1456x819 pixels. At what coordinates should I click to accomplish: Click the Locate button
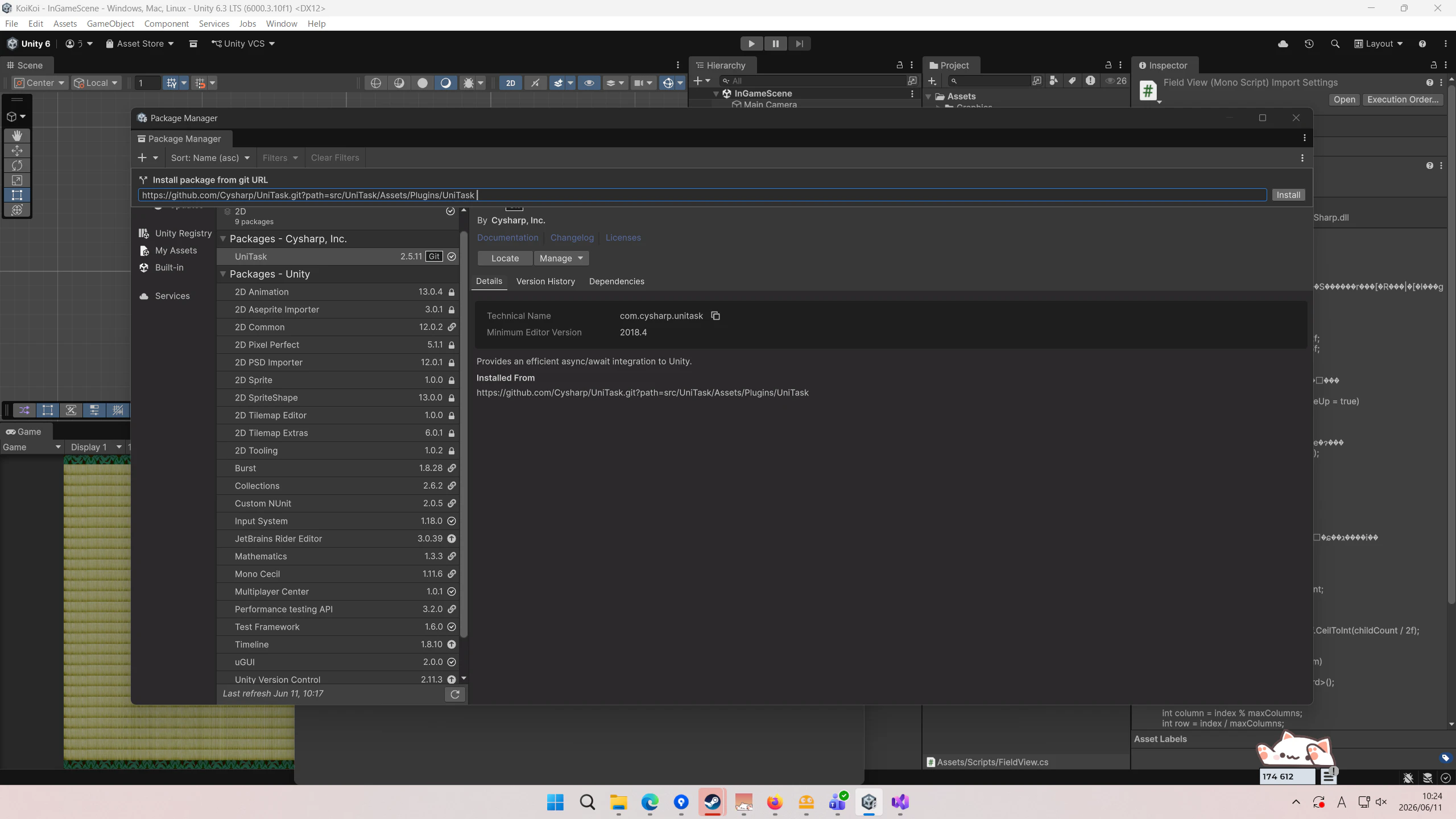tap(505, 258)
